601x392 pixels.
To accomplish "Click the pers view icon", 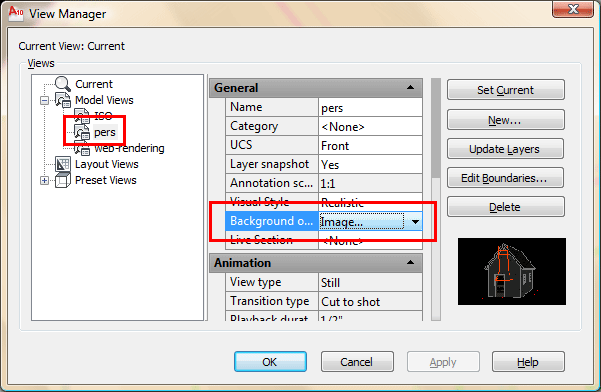I will tap(82, 132).
